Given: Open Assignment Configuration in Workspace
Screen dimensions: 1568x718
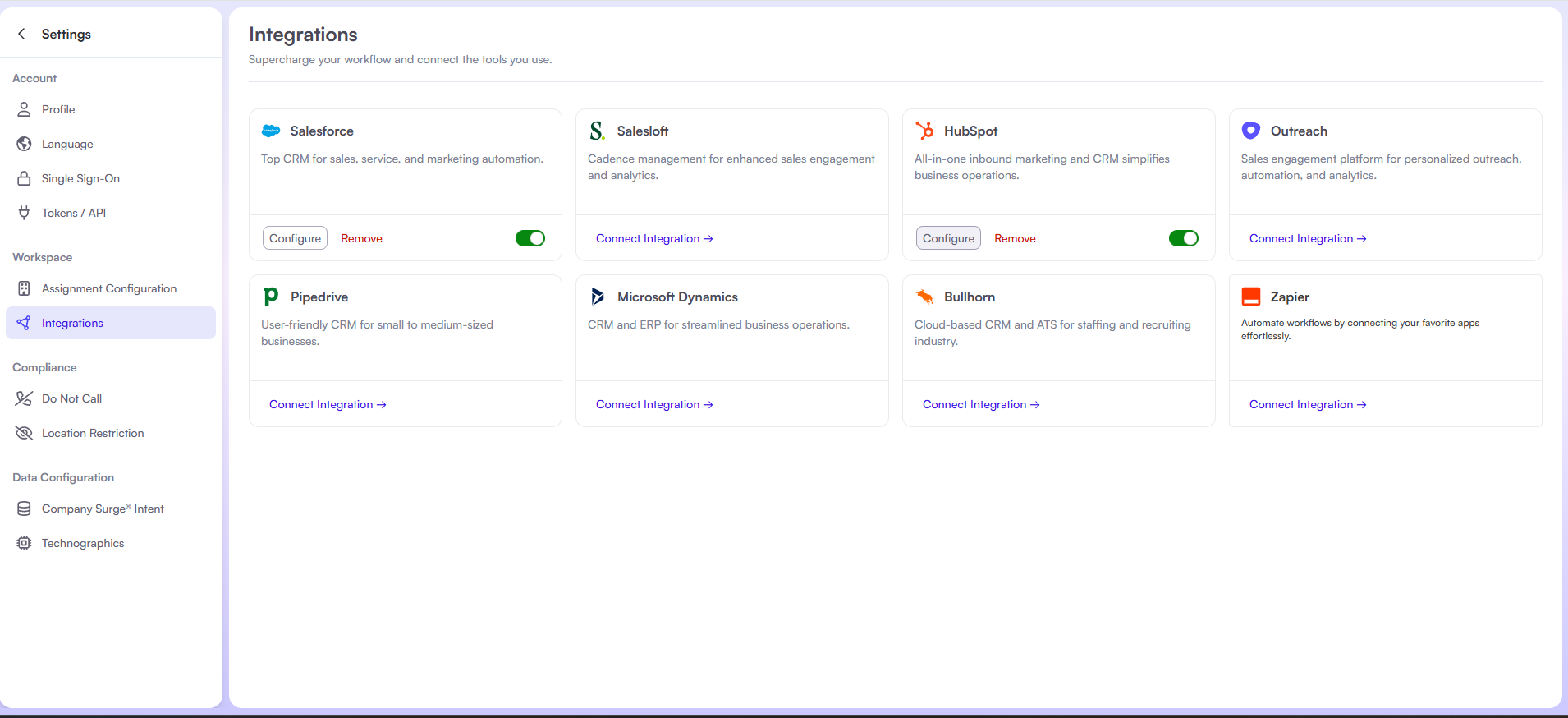Looking at the screenshot, I should [109, 288].
